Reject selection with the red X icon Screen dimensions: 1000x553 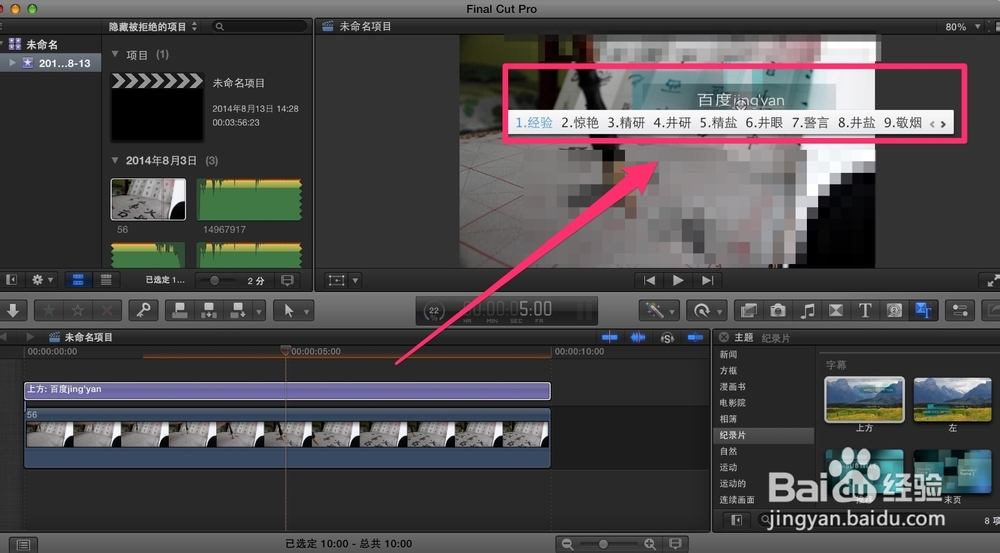point(107,311)
